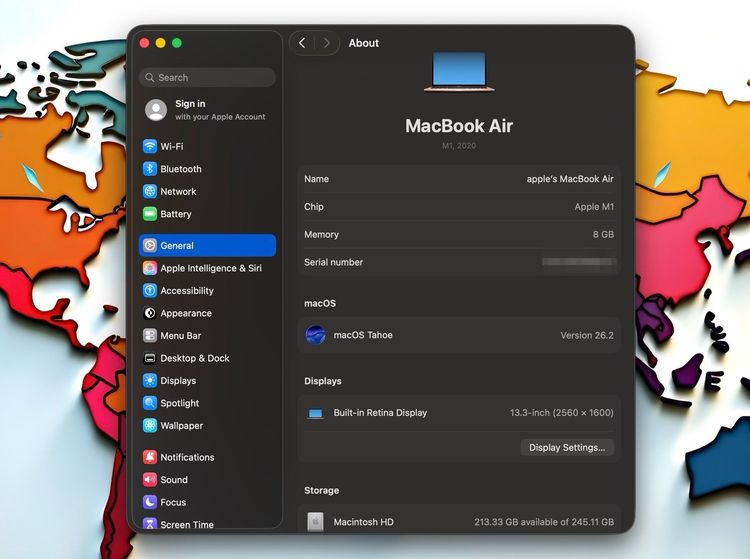Select Wi-Fi label in sidebar
The height and width of the screenshot is (559, 750).
[x=172, y=146]
